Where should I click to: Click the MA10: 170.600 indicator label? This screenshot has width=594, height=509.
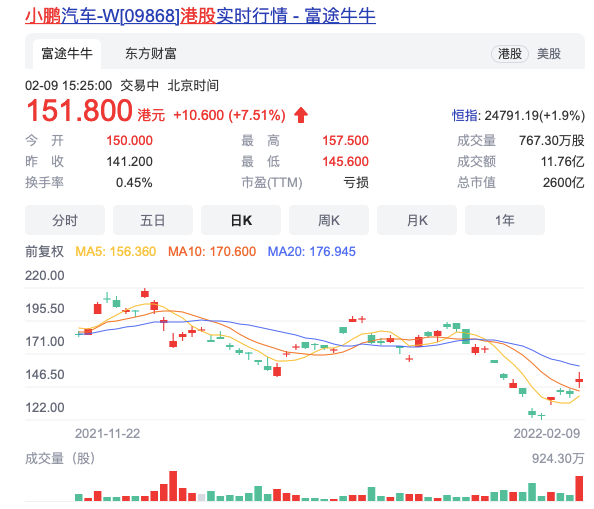pyautogui.click(x=212, y=251)
